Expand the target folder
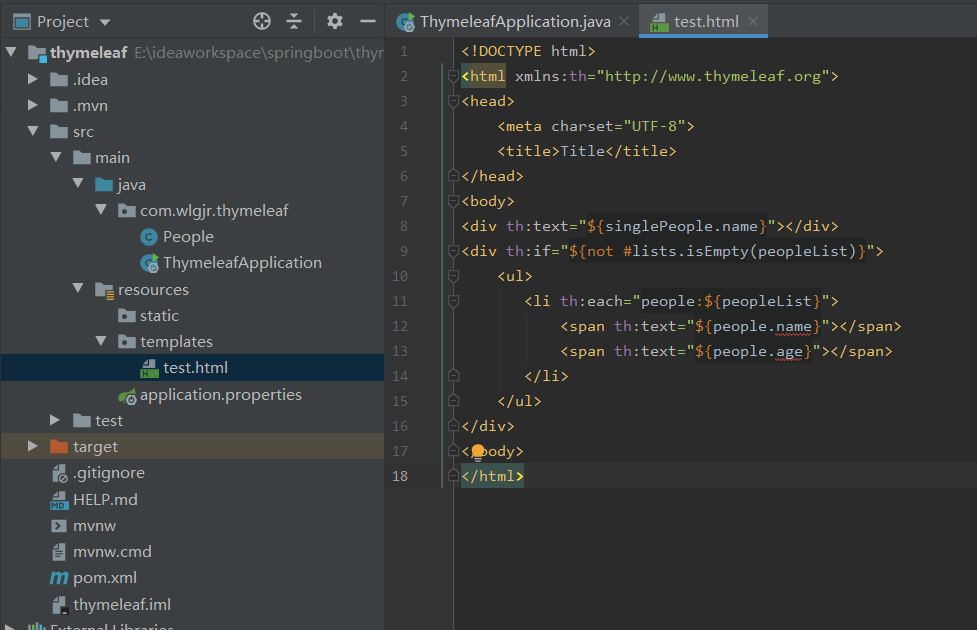The width and height of the screenshot is (977, 630). tap(34, 447)
